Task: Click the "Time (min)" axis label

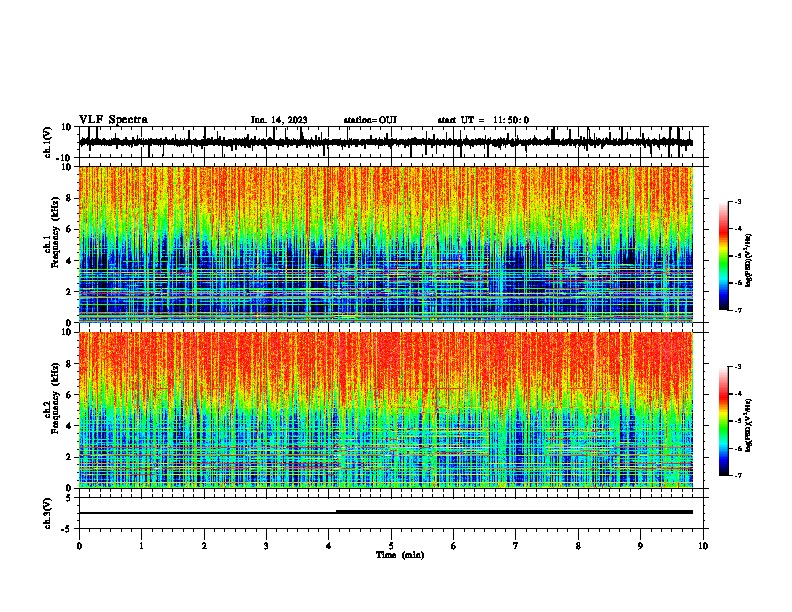Action: [x=400, y=555]
